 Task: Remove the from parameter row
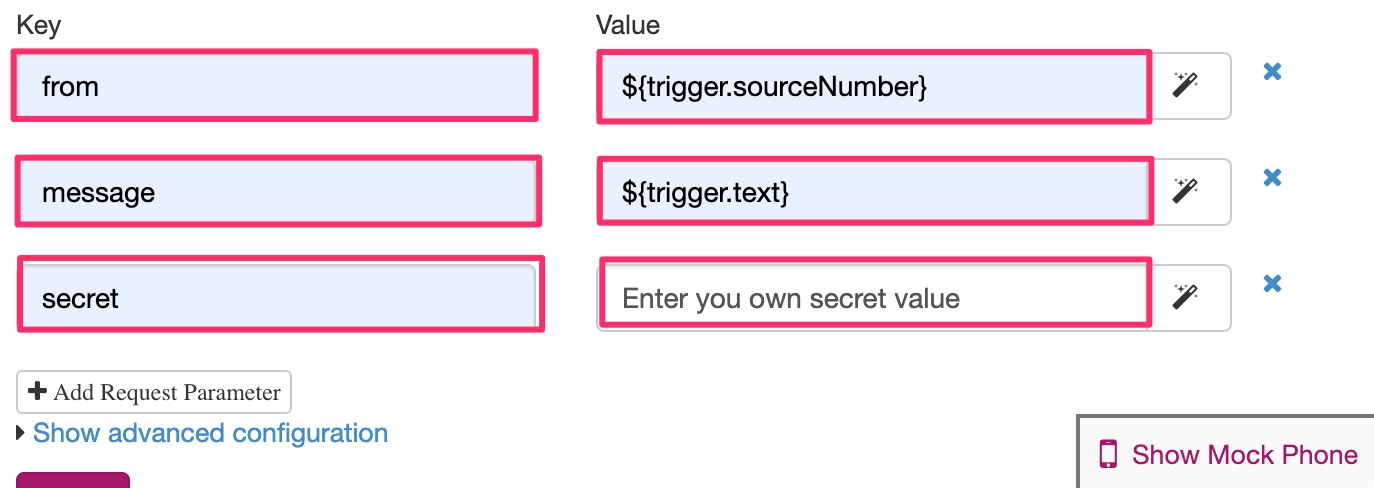[x=1272, y=72]
